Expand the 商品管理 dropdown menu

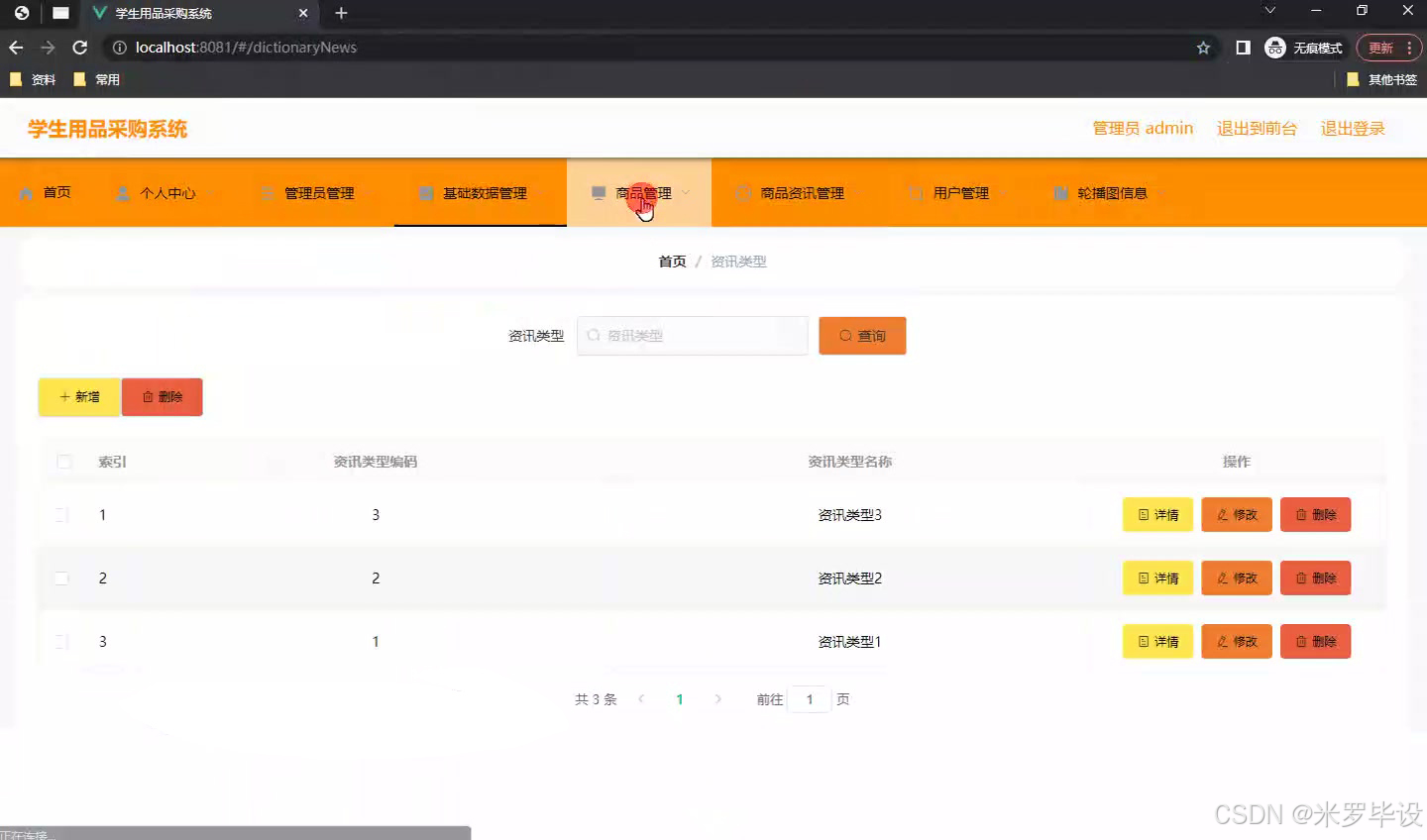tap(639, 192)
